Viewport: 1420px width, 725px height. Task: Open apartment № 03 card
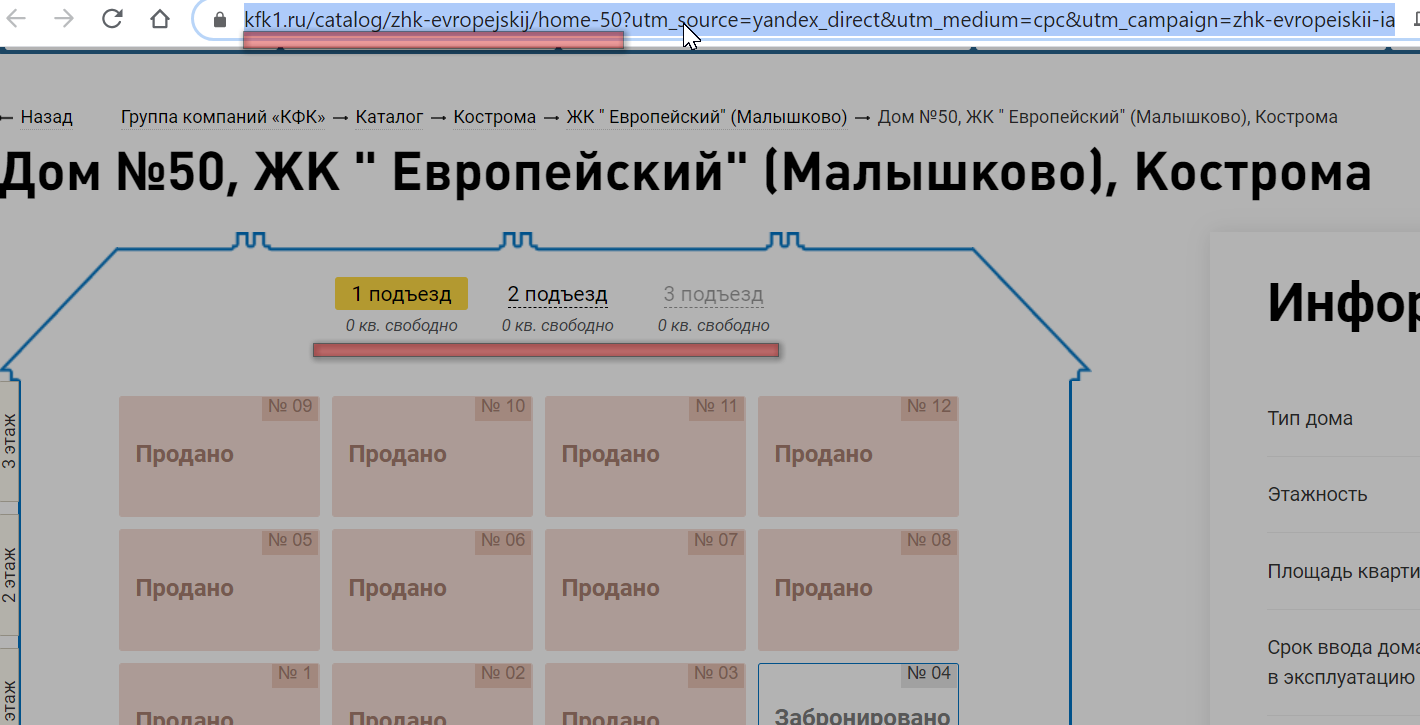(645, 694)
